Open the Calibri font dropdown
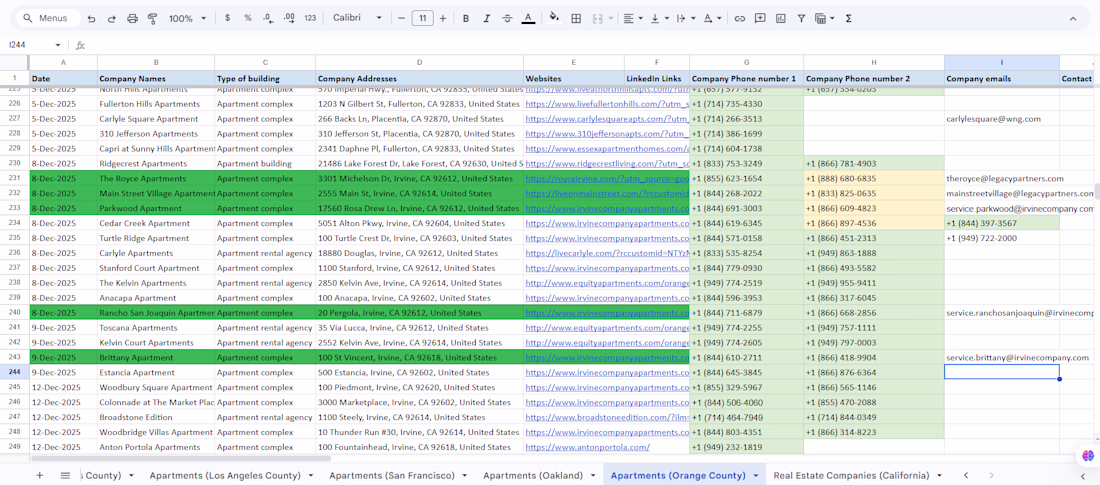Viewport: 1100px width, 485px height. [x=357, y=18]
